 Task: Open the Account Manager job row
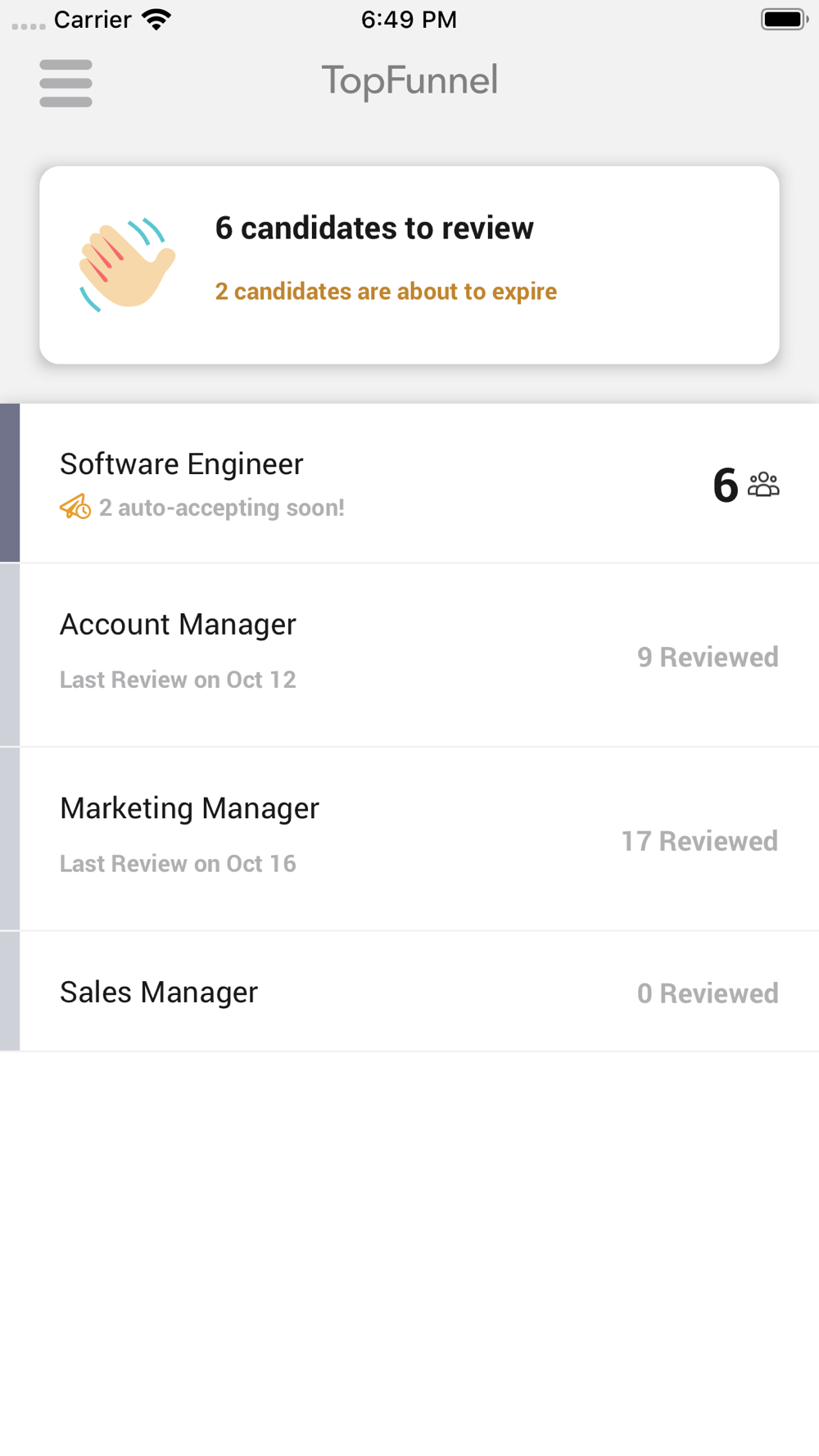click(409, 655)
